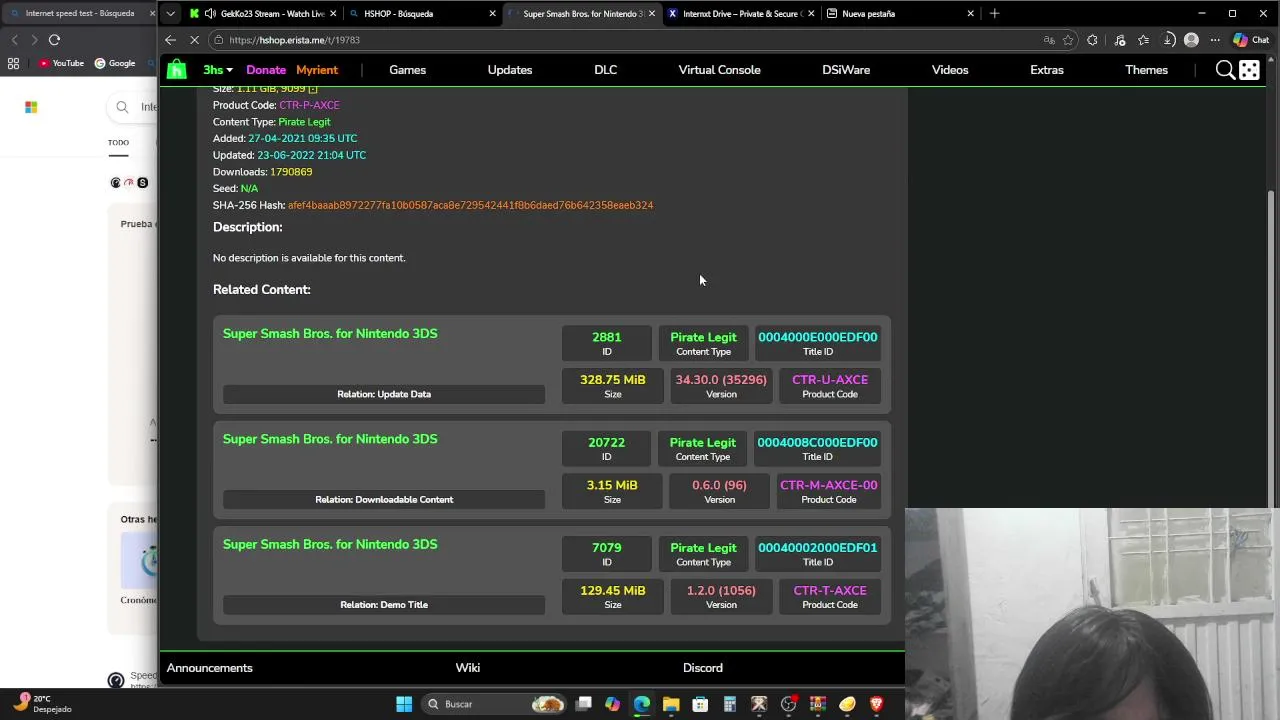Open the Virtual Console category
Image resolution: width=1280 pixels, height=720 pixels.
click(x=719, y=70)
